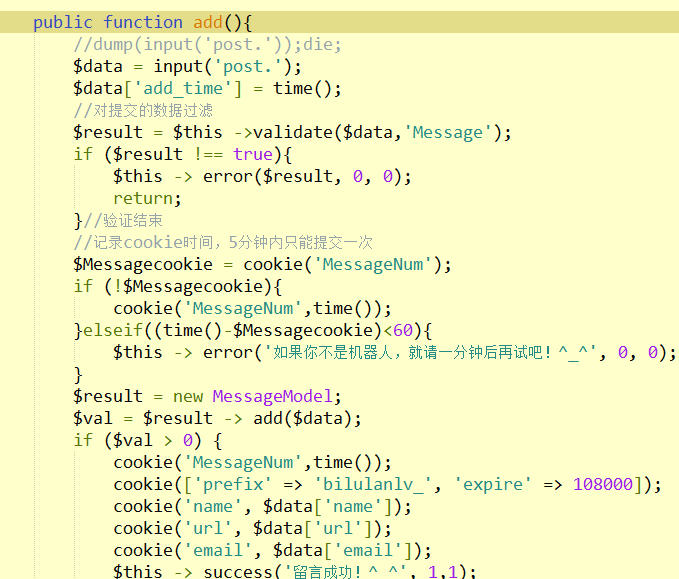The image size is (679, 579).
Task: Click the 'MessageModel' class name
Action: [x=272, y=396]
